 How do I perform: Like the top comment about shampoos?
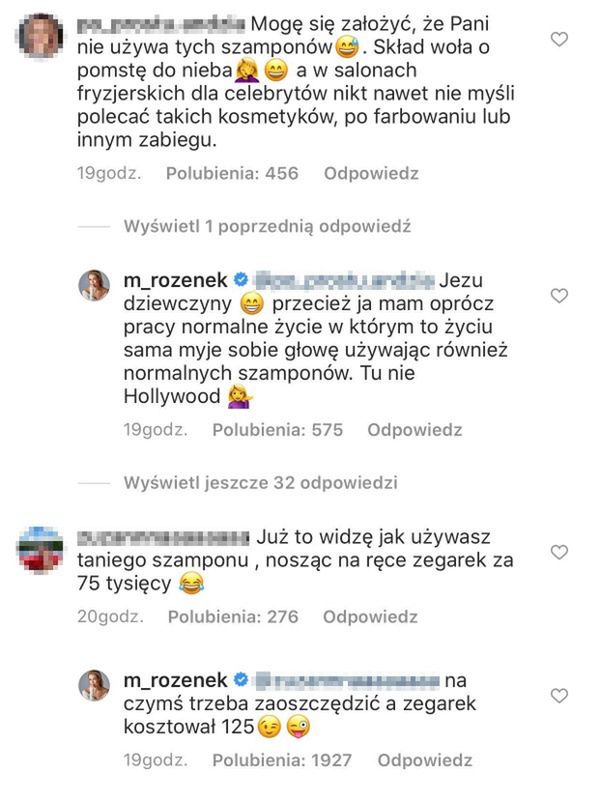[x=560, y=40]
